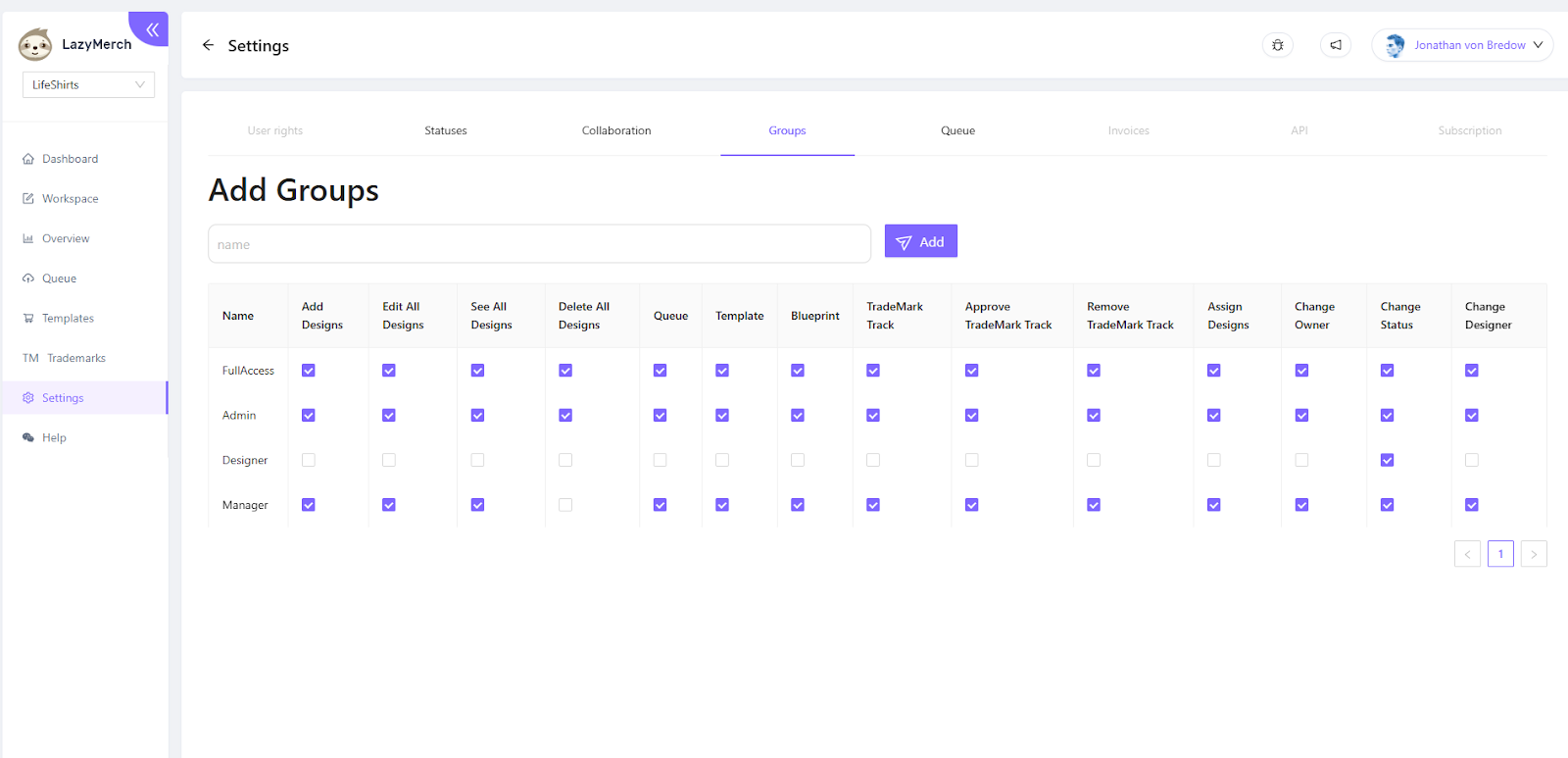Enable Queue permission for Designer group
The width and height of the screenshot is (1568, 758).
pyautogui.click(x=661, y=460)
